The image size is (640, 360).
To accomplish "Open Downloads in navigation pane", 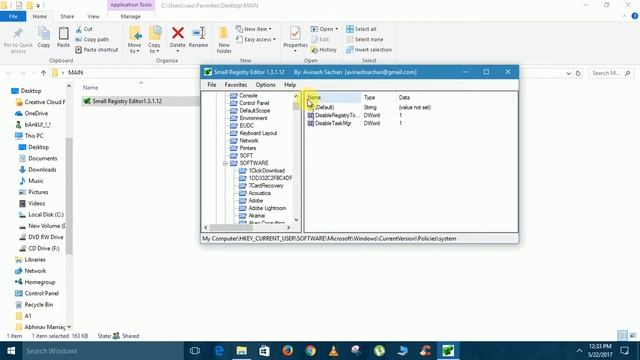I will tap(42, 170).
